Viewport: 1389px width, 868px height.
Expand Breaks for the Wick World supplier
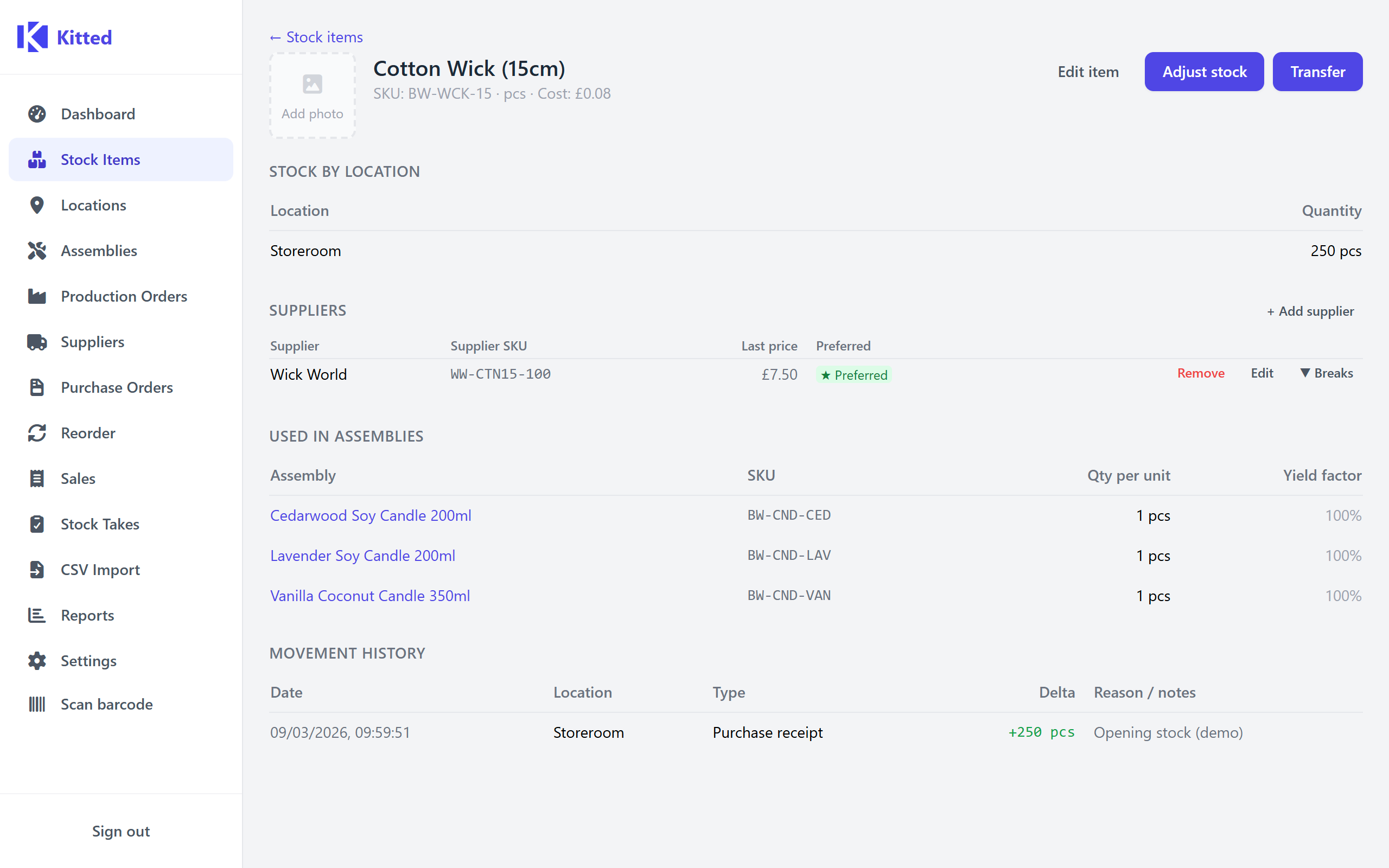point(1327,373)
